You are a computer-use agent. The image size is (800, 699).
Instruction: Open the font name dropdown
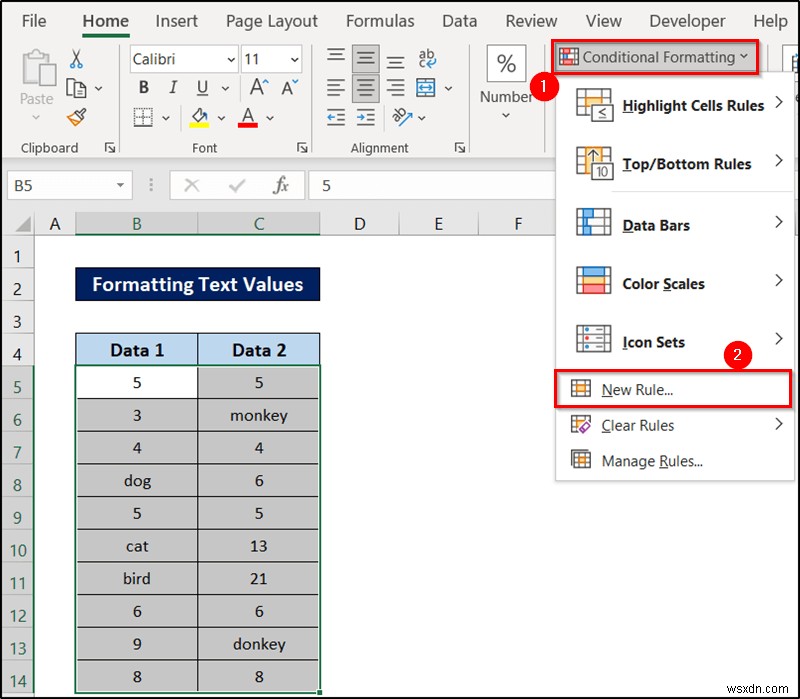click(x=228, y=60)
